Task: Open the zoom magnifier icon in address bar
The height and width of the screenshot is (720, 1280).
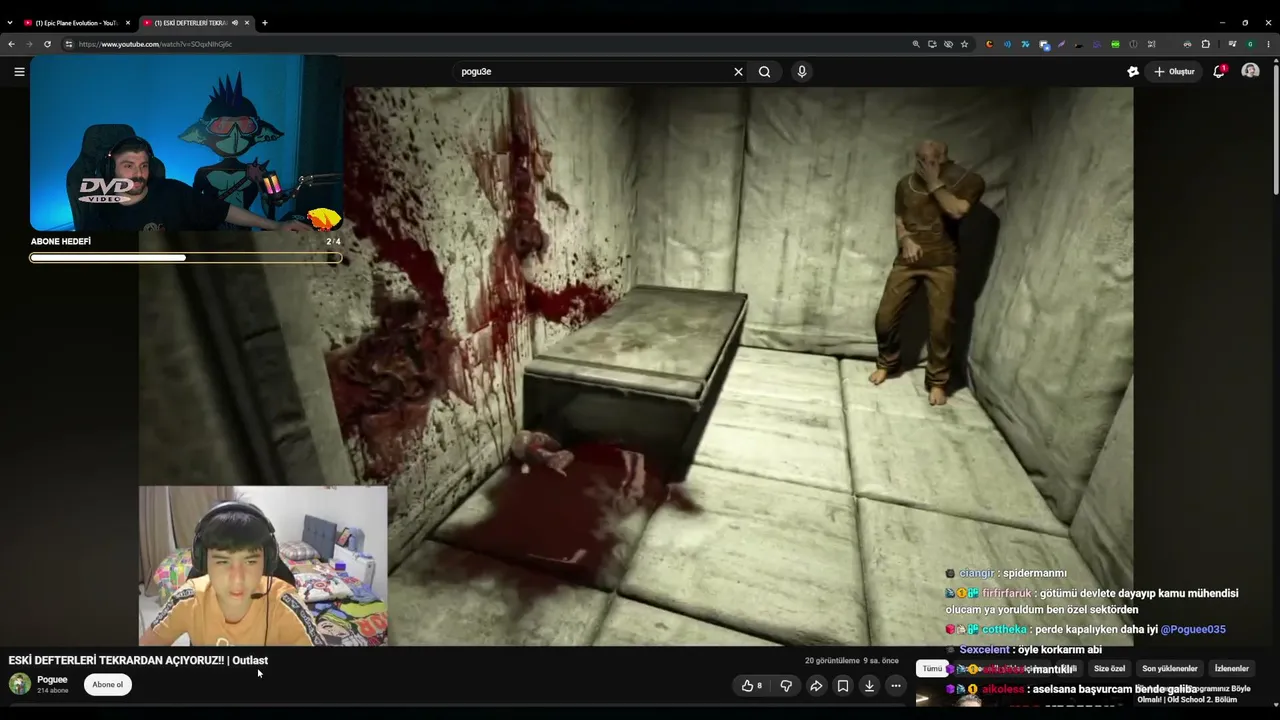Action: [916, 44]
